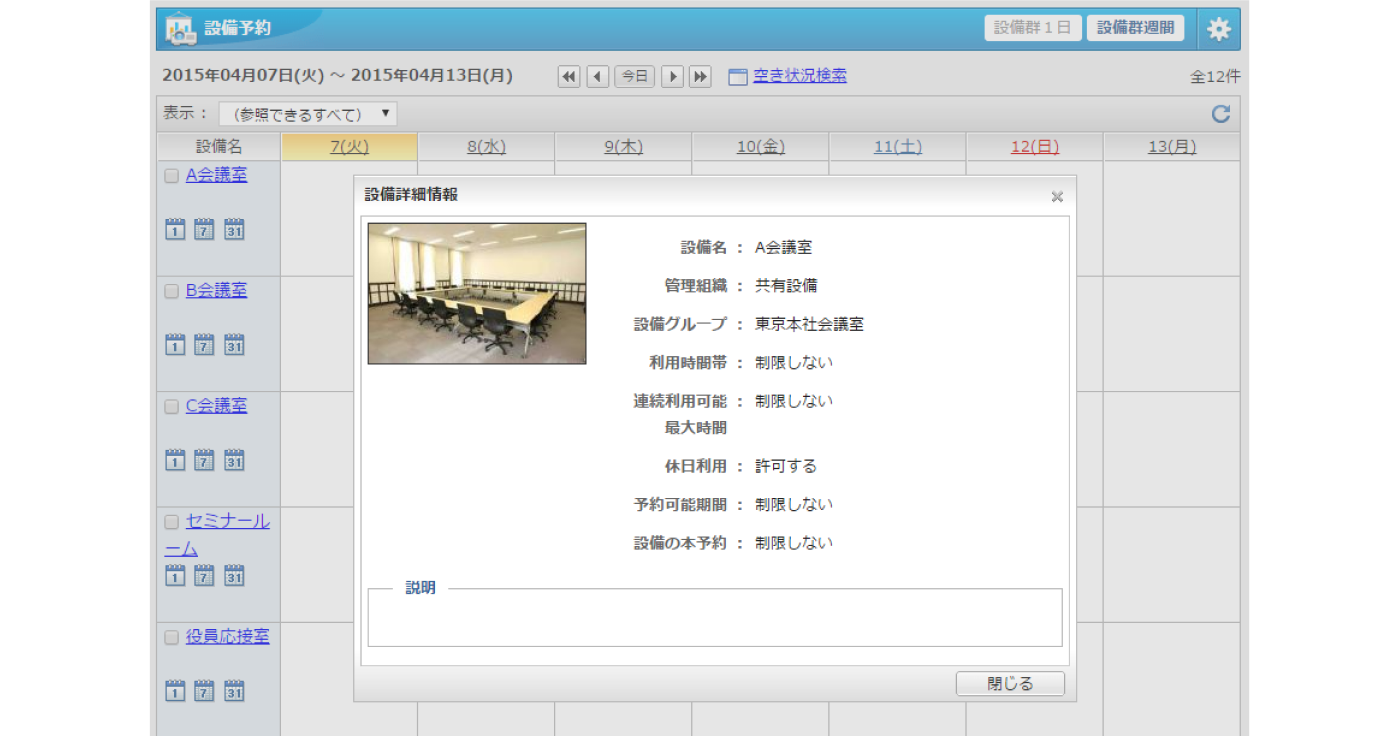Switch to 設備群1日 view

coord(1033,28)
